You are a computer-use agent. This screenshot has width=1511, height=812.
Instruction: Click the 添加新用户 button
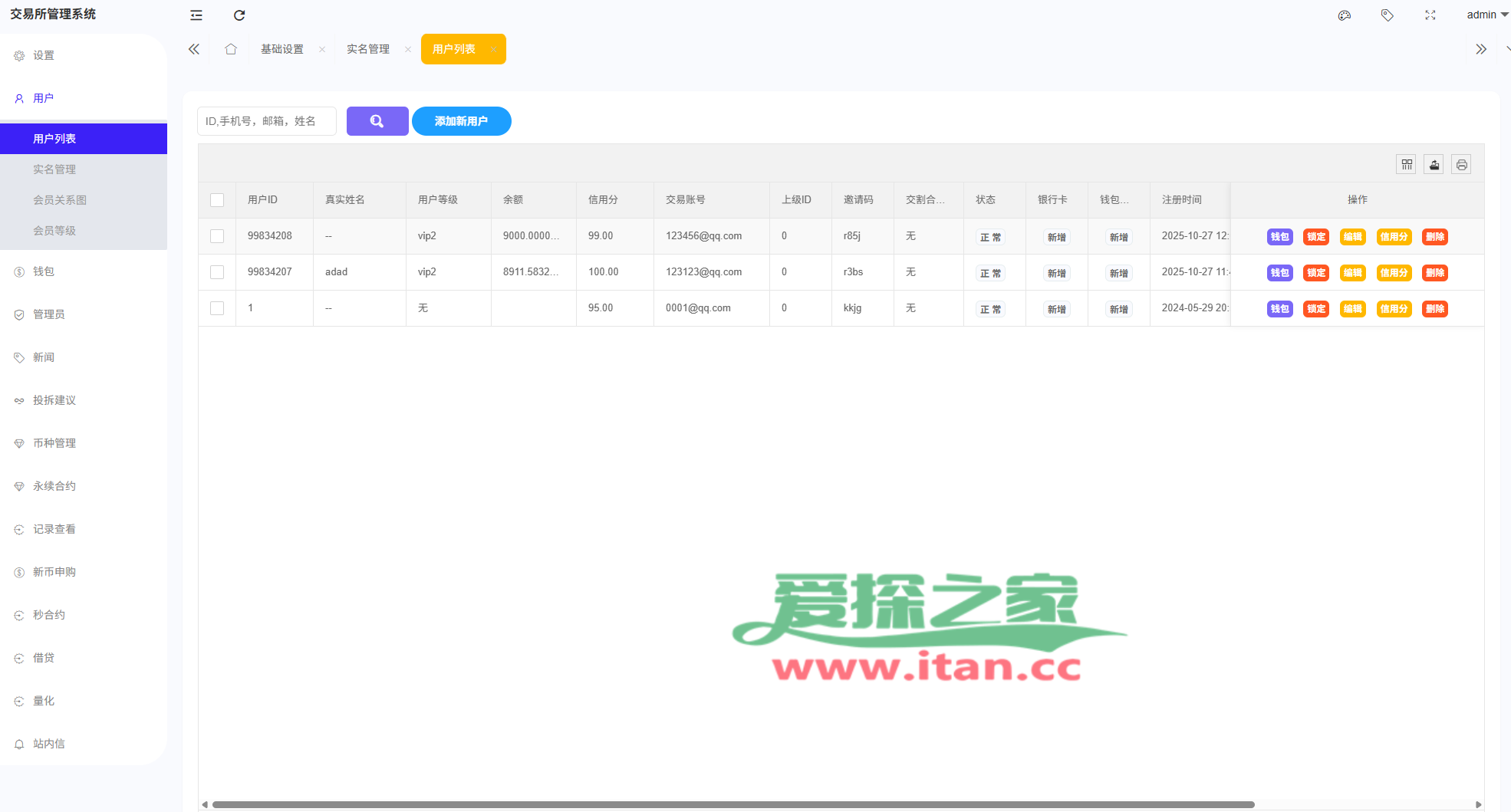tap(461, 121)
